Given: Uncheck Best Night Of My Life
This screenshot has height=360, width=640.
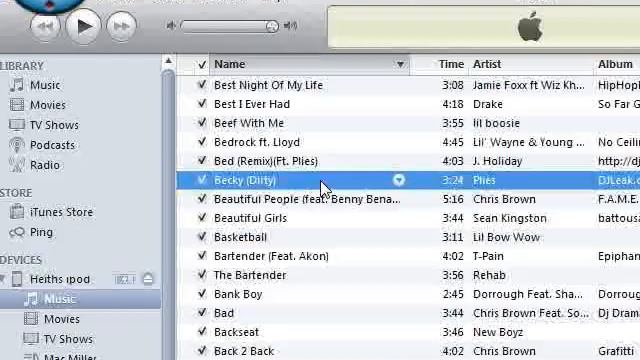Looking at the screenshot, I should point(202,85).
